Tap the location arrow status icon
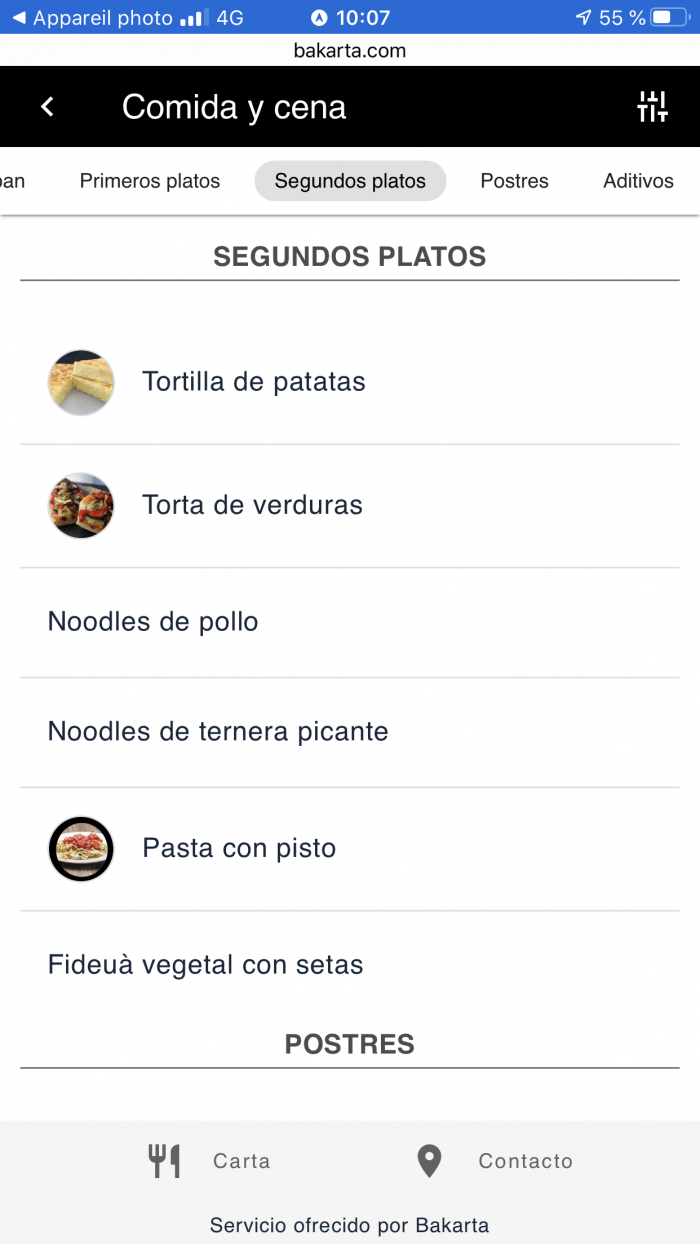 point(584,18)
